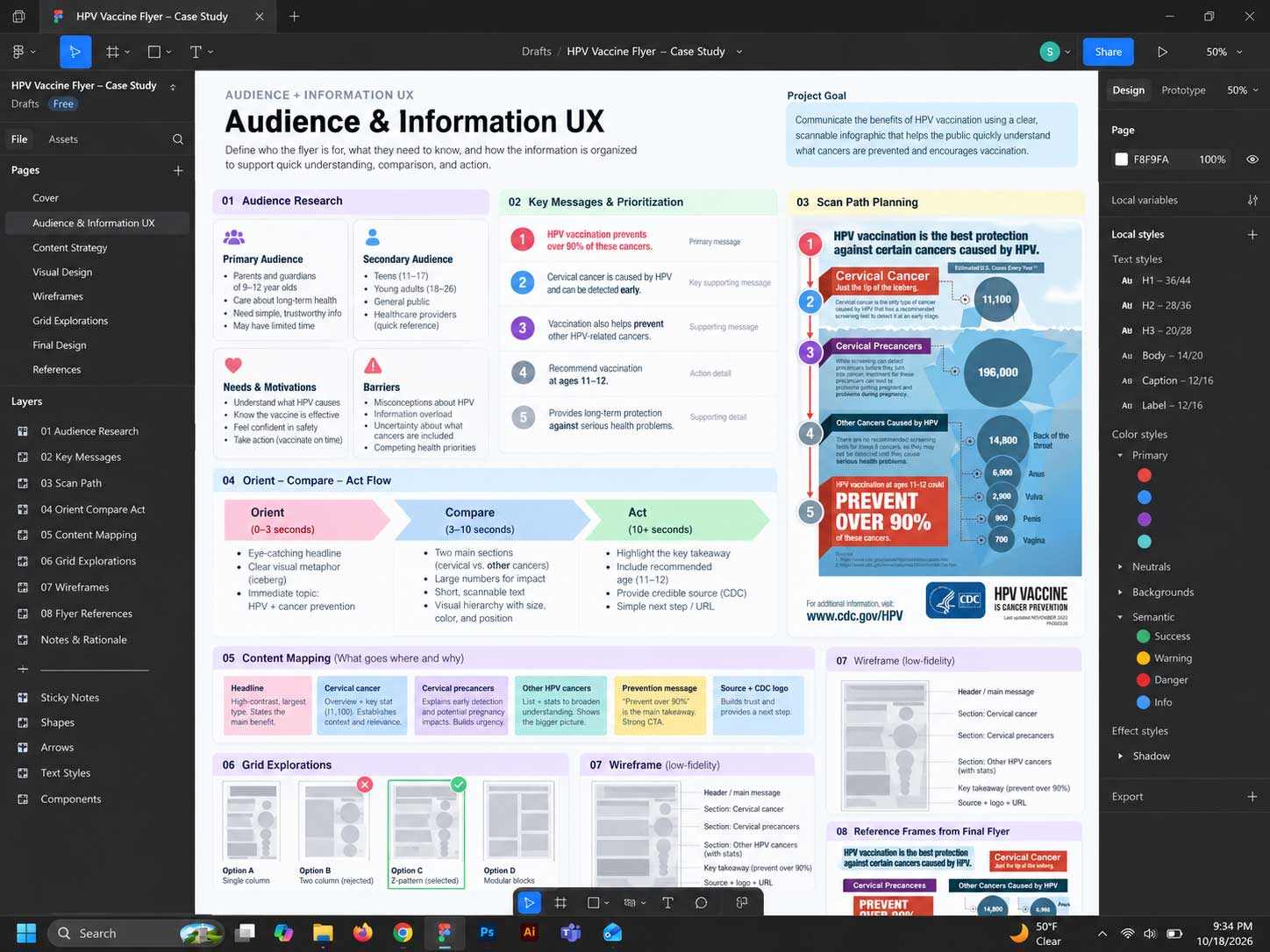Switch to the Prototype tab
Screen dimensions: 1270x952
click(x=1183, y=89)
